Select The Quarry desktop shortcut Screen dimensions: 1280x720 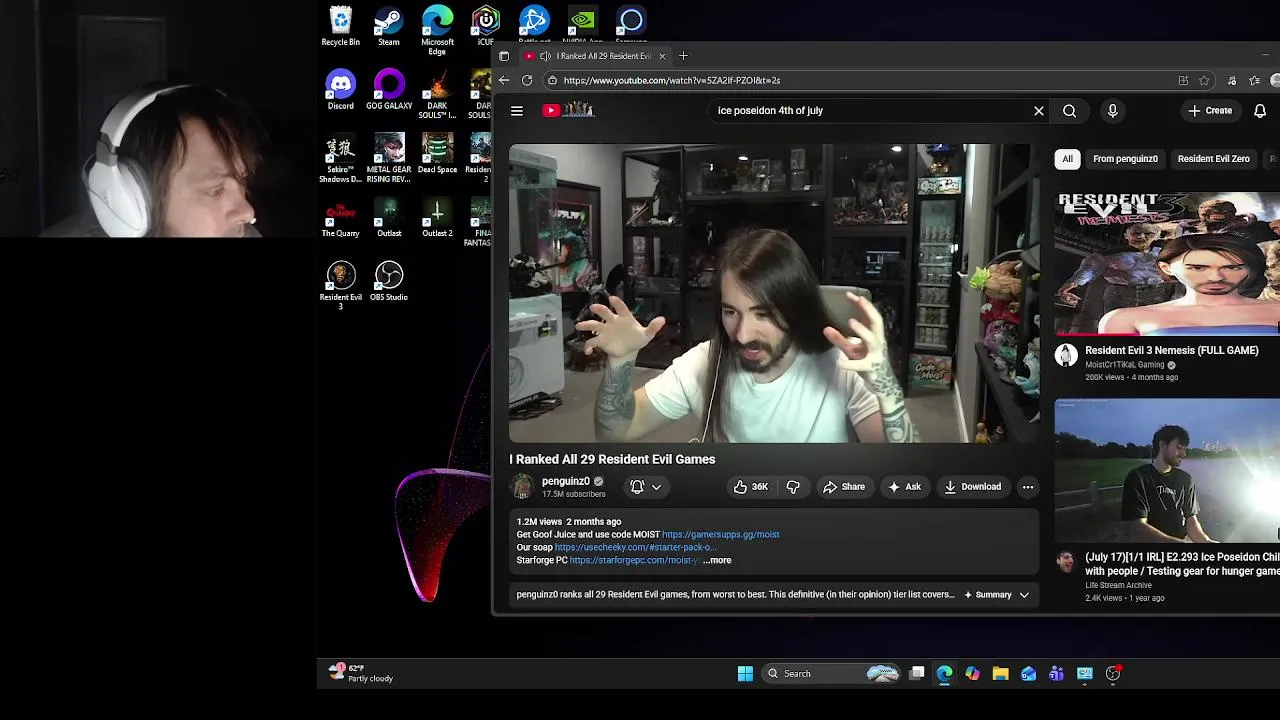click(x=340, y=218)
